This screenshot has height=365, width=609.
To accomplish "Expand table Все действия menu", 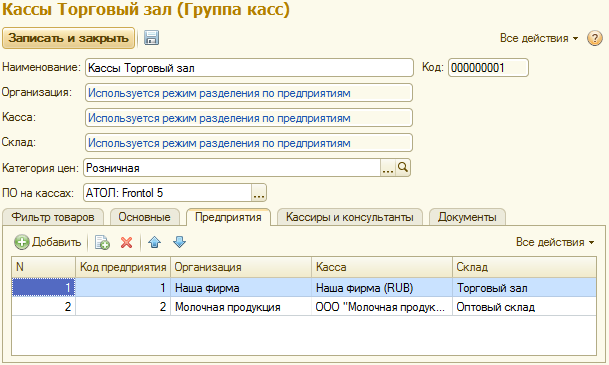I will pos(555,242).
